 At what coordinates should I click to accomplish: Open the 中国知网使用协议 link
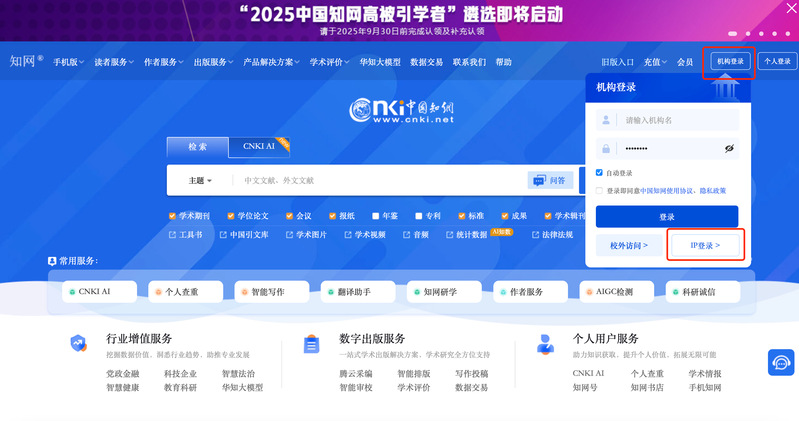pos(667,191)
